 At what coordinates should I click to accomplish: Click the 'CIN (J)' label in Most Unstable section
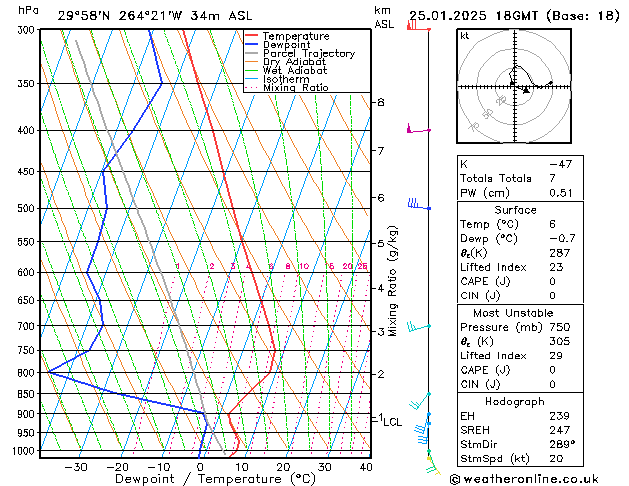pyautogui.click(x=480, y=384)
